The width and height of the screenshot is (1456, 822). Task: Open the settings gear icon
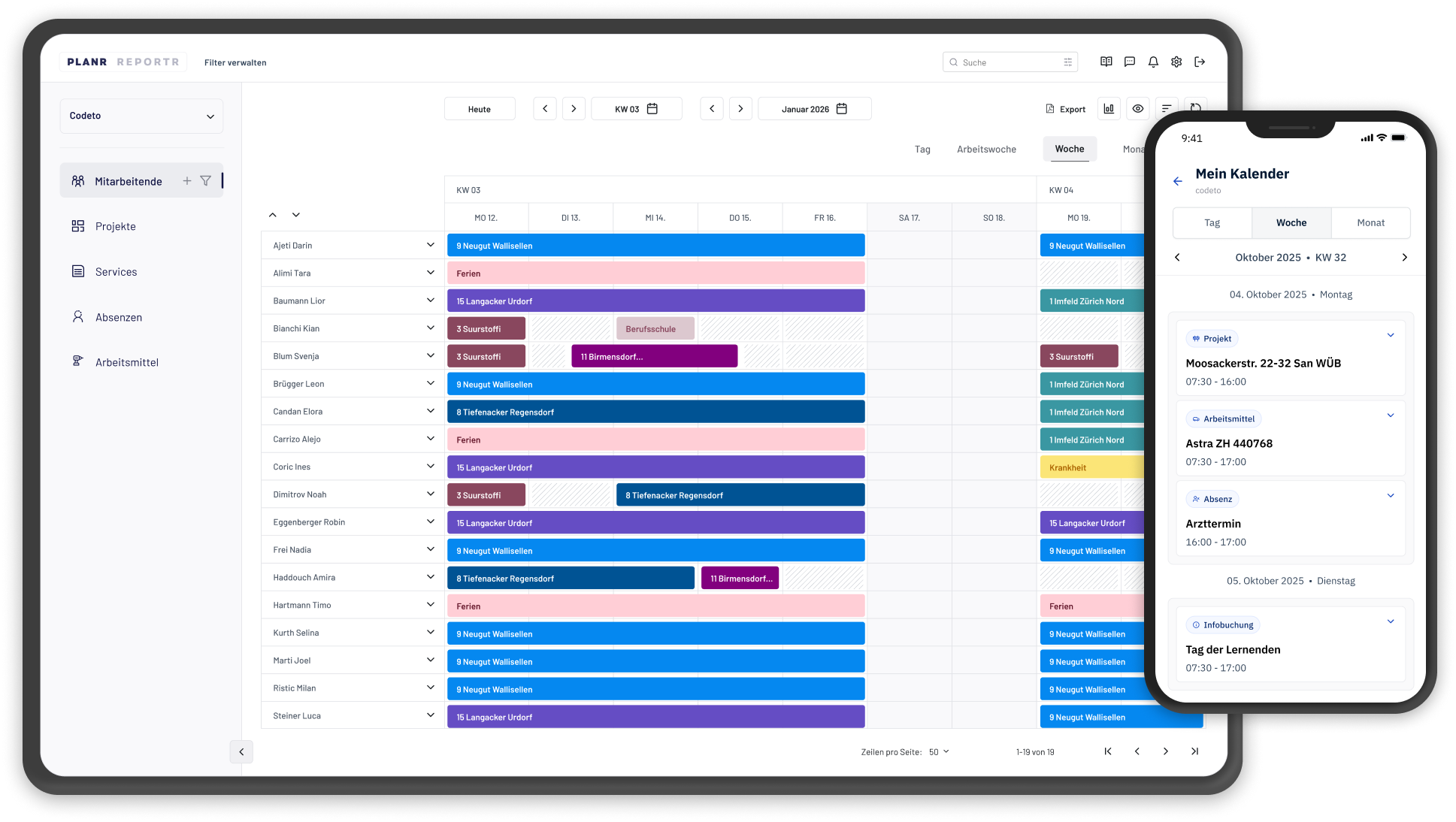pos(1176,62)
